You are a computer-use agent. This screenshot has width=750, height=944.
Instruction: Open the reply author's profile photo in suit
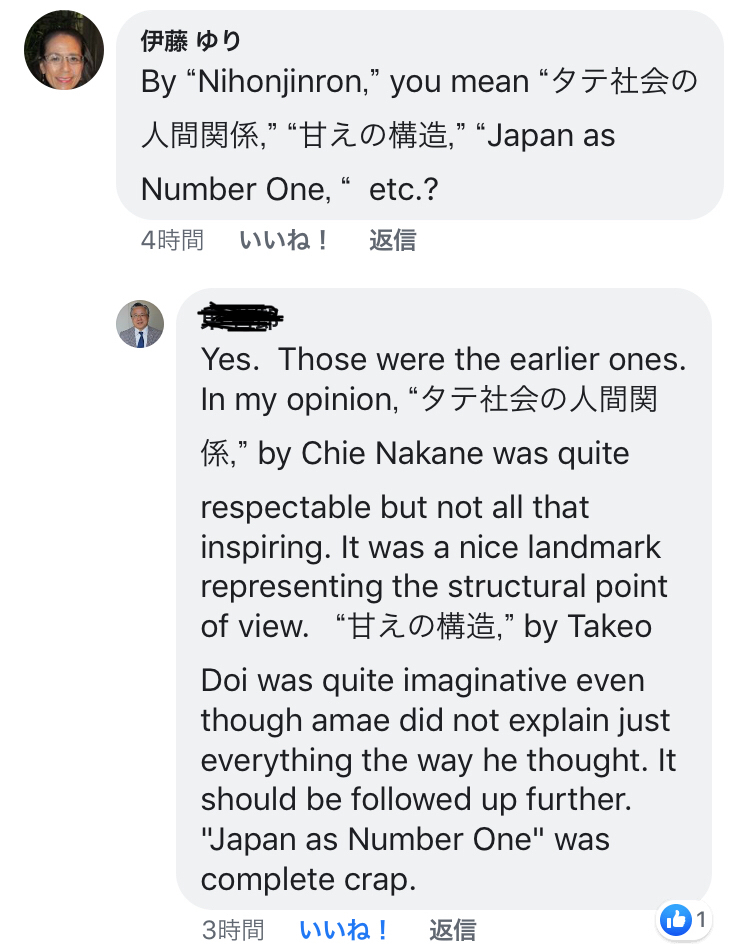pos(140,324)
